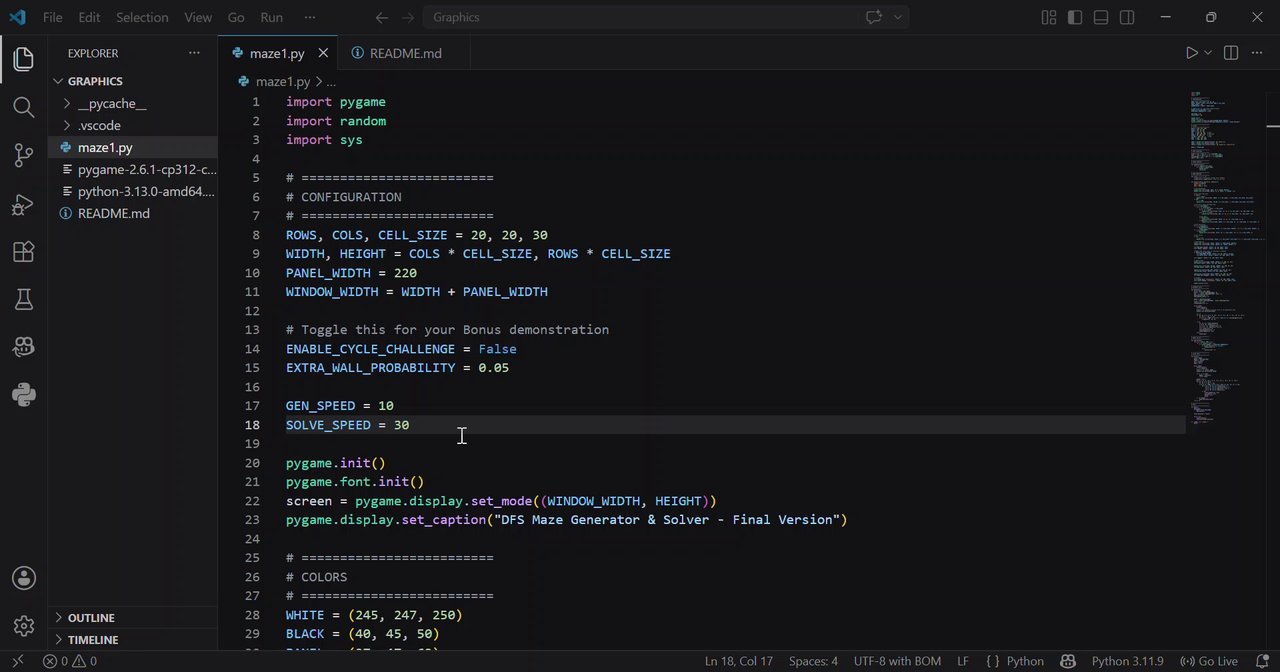Switch to the README.md tab

coord(396,53)
